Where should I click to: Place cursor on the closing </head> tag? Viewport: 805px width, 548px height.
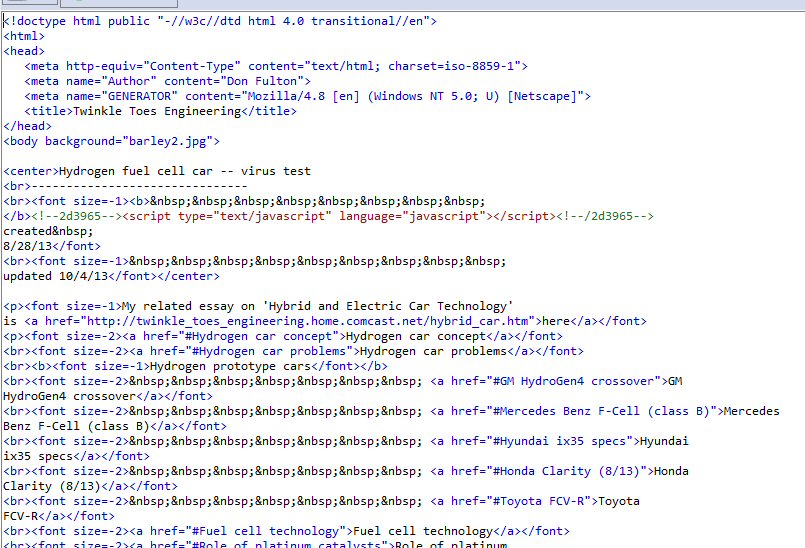click(x=27, y=126)
